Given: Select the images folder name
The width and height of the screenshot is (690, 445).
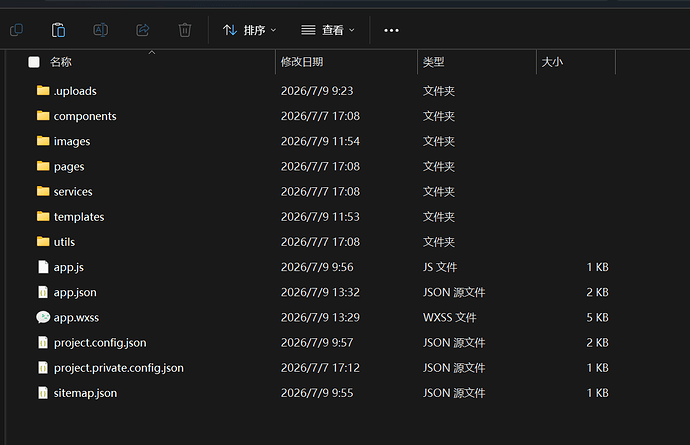Looking at the screenshot, I should click(x=72, y=141).
